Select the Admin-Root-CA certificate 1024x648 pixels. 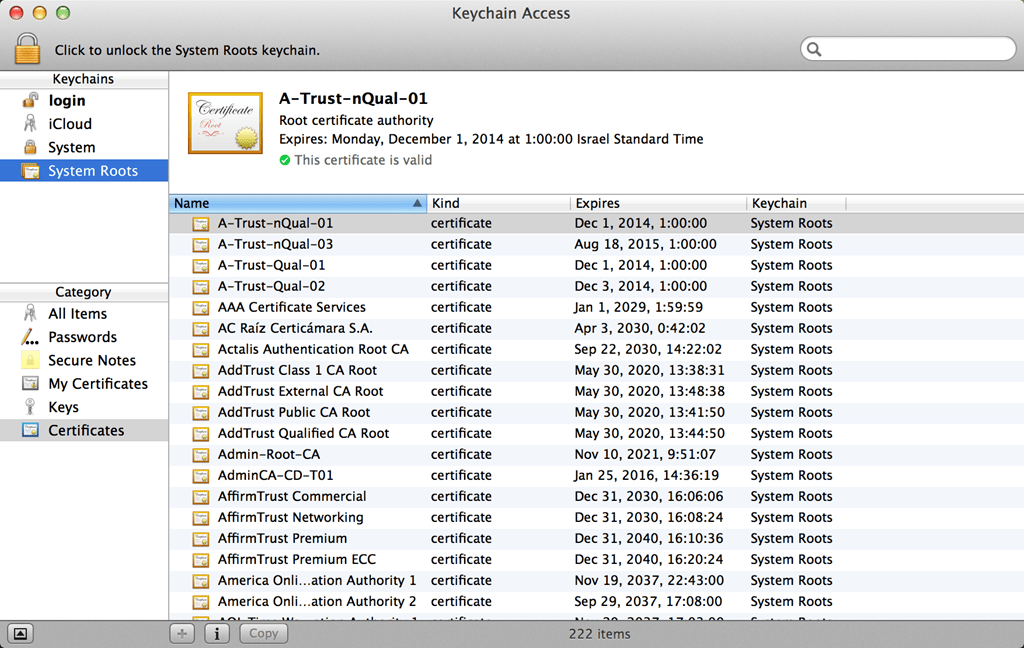click(596, 455)
